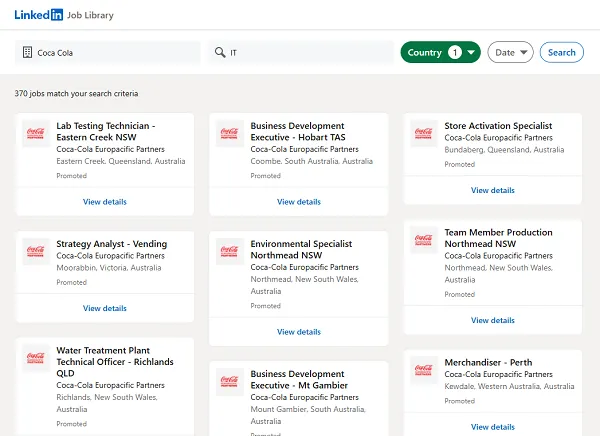This screenshot has height=436, width=600.
Task: Click the Search button
Action: click(x=561, y=52)
